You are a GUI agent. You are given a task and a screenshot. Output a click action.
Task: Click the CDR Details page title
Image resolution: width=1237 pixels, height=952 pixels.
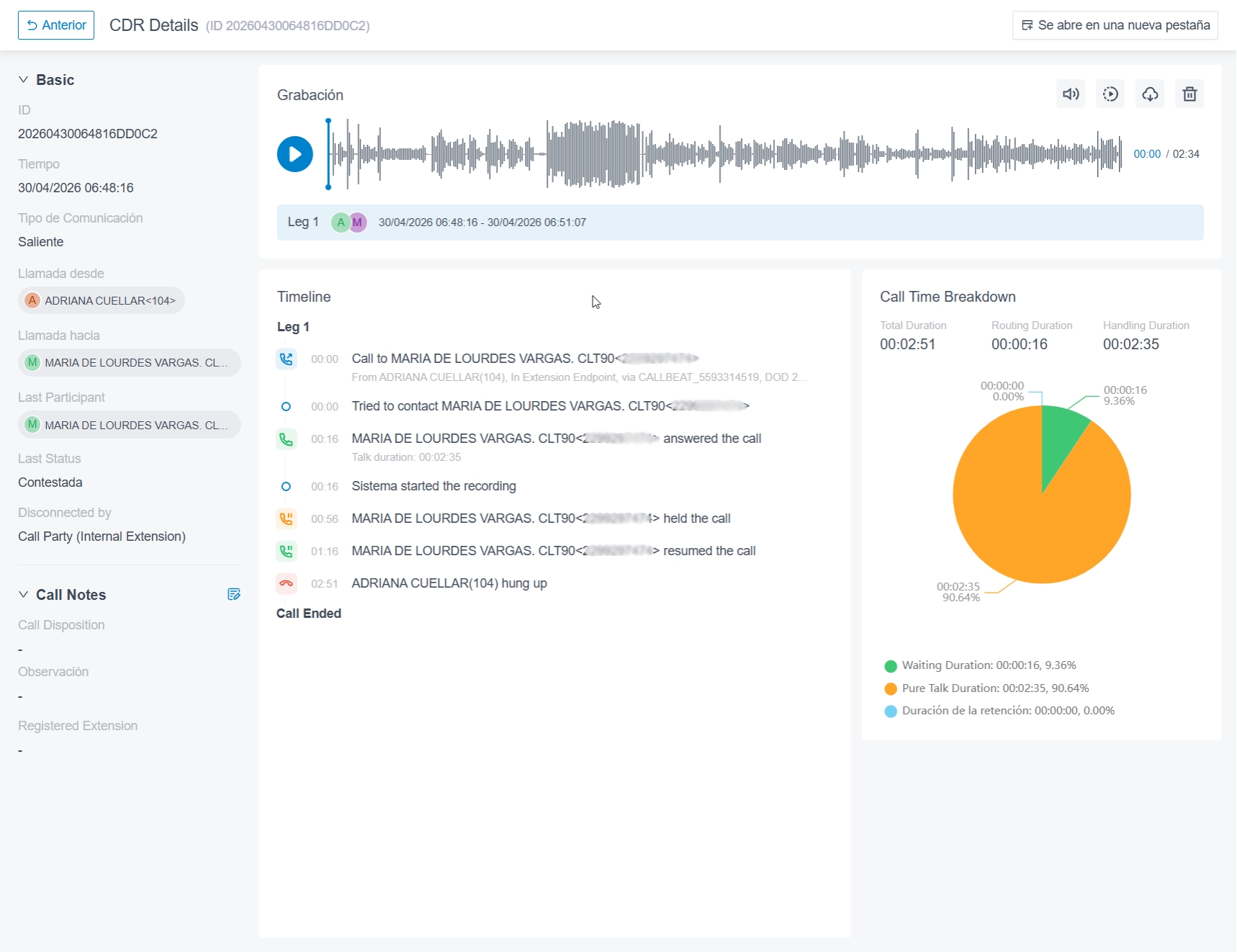(x=153, y=25)
